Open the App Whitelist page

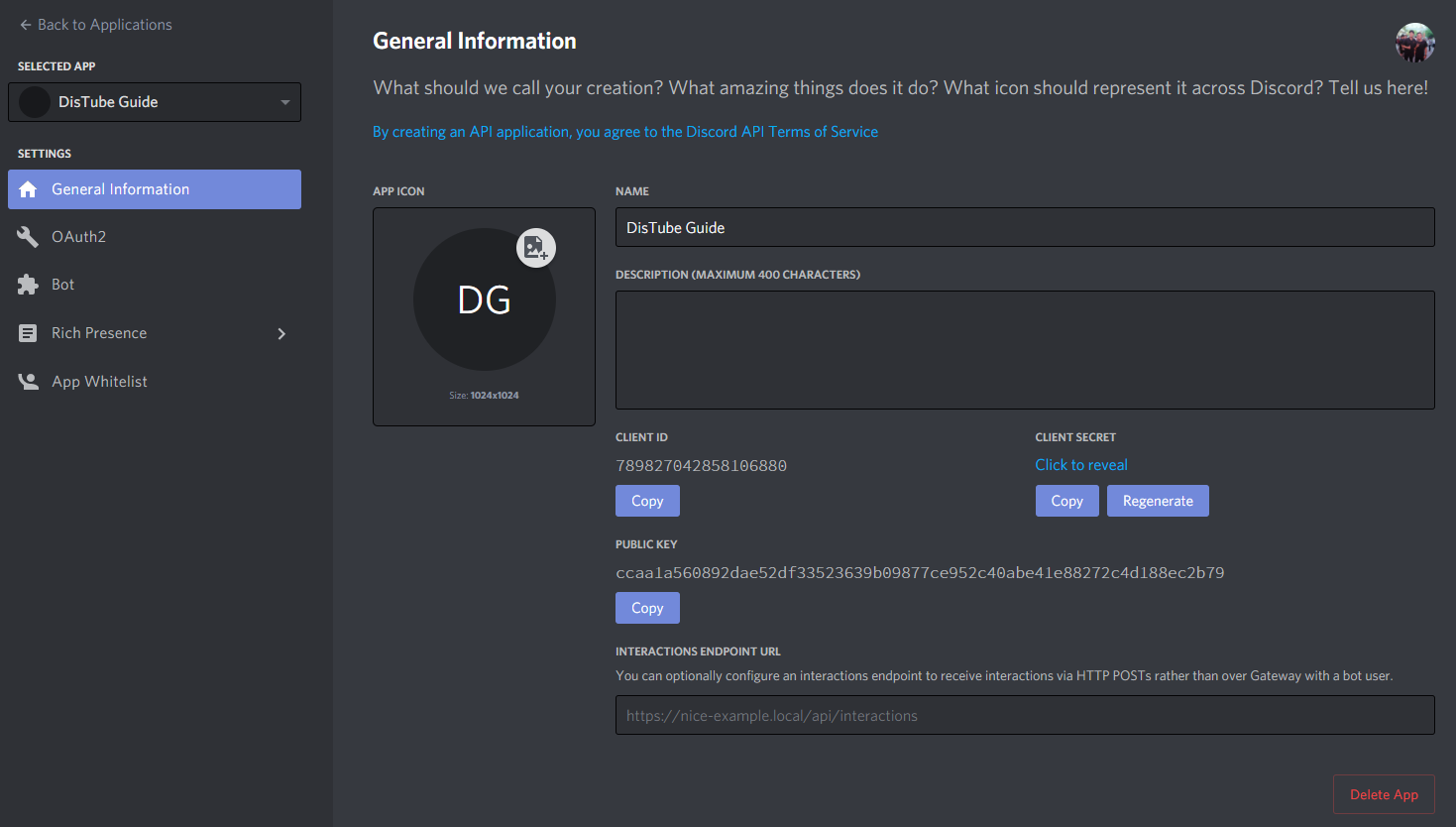click(155, 382)
